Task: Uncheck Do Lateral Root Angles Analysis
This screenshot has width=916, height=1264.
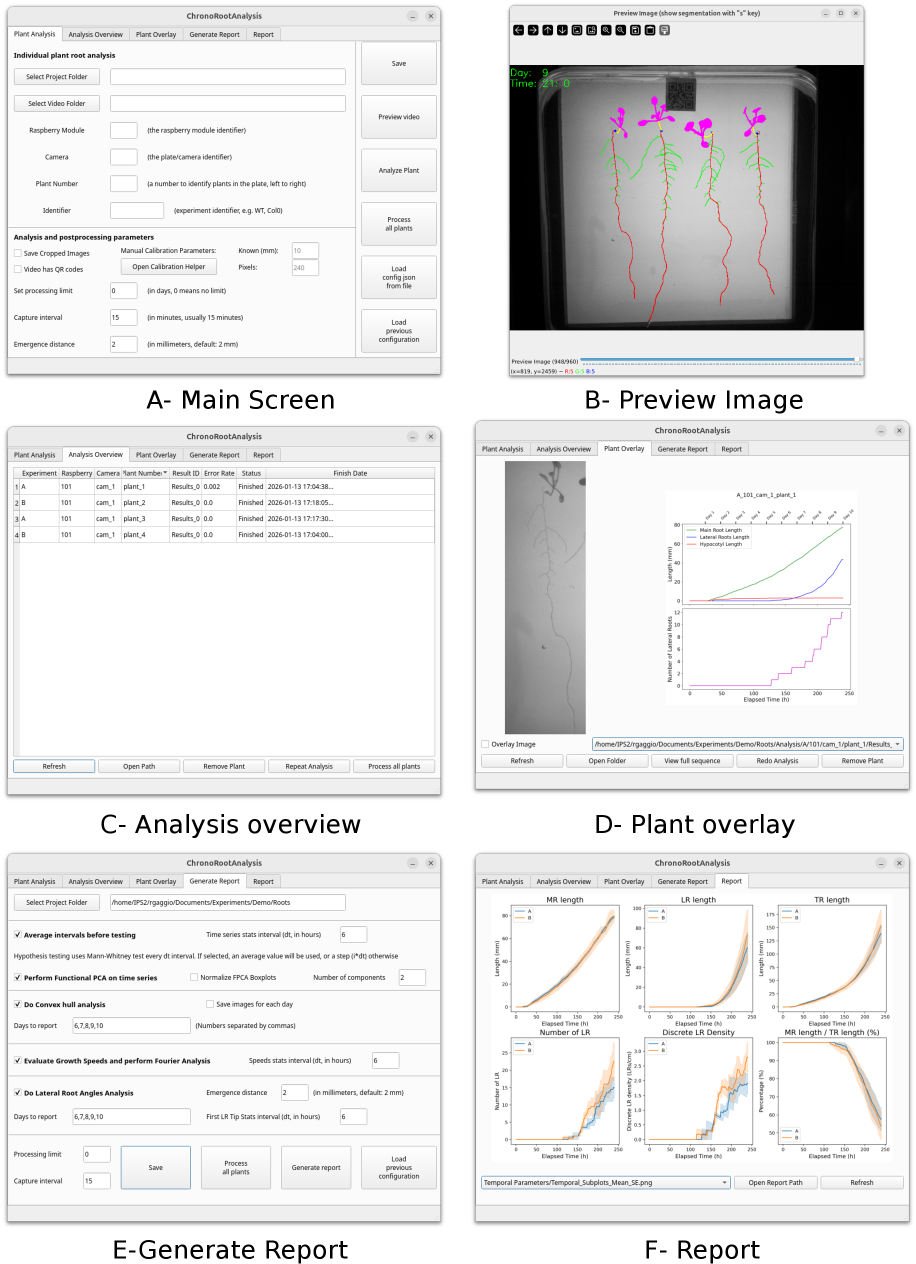Action: point(18,1093)
